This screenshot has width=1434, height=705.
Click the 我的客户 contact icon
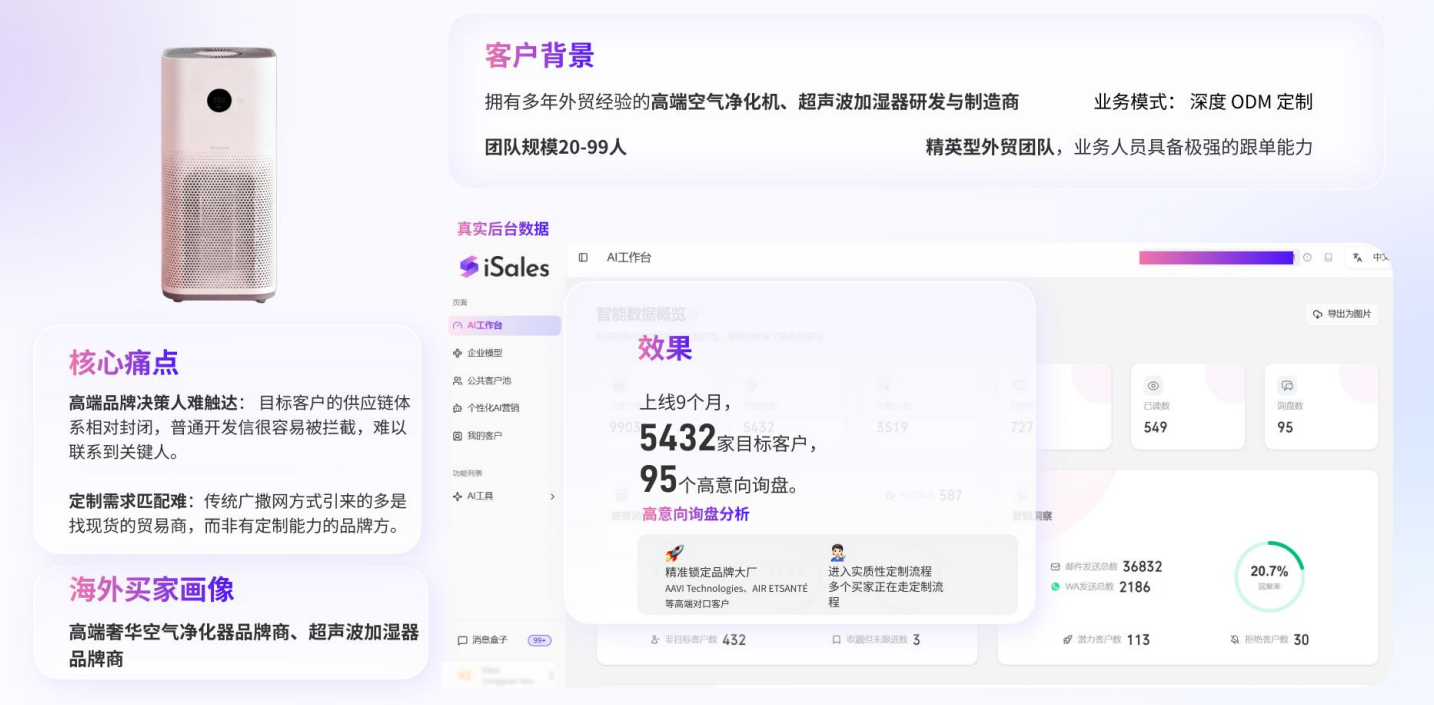[458, 436]
